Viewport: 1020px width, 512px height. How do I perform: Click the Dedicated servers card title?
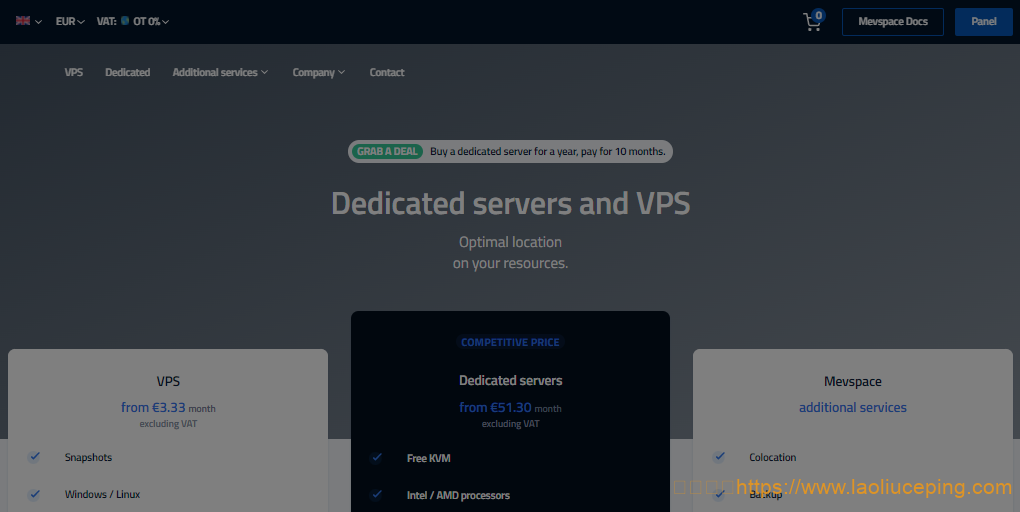[x=511, y=381]
